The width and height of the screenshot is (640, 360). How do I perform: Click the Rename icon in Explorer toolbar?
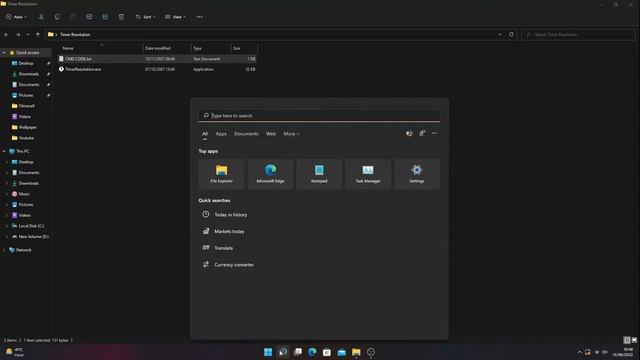tap(89, 17)
